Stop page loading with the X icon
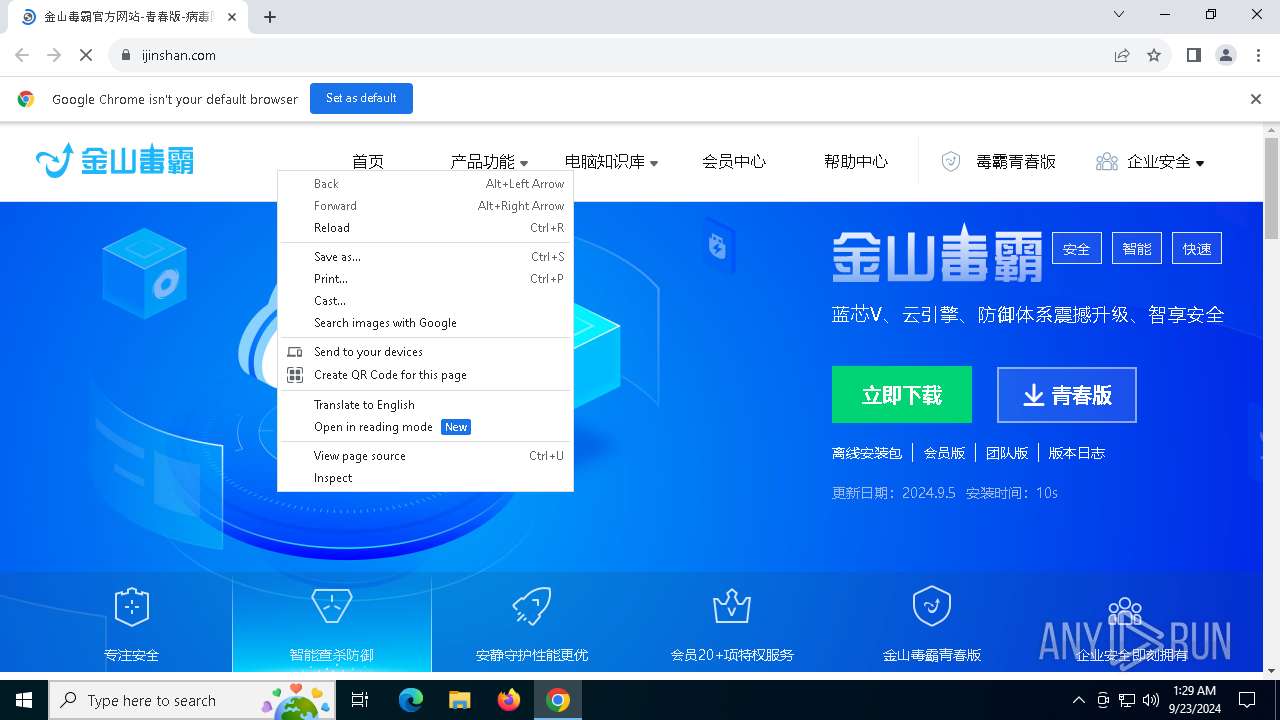The image size is (1280, 720). [x=86, y=55]
